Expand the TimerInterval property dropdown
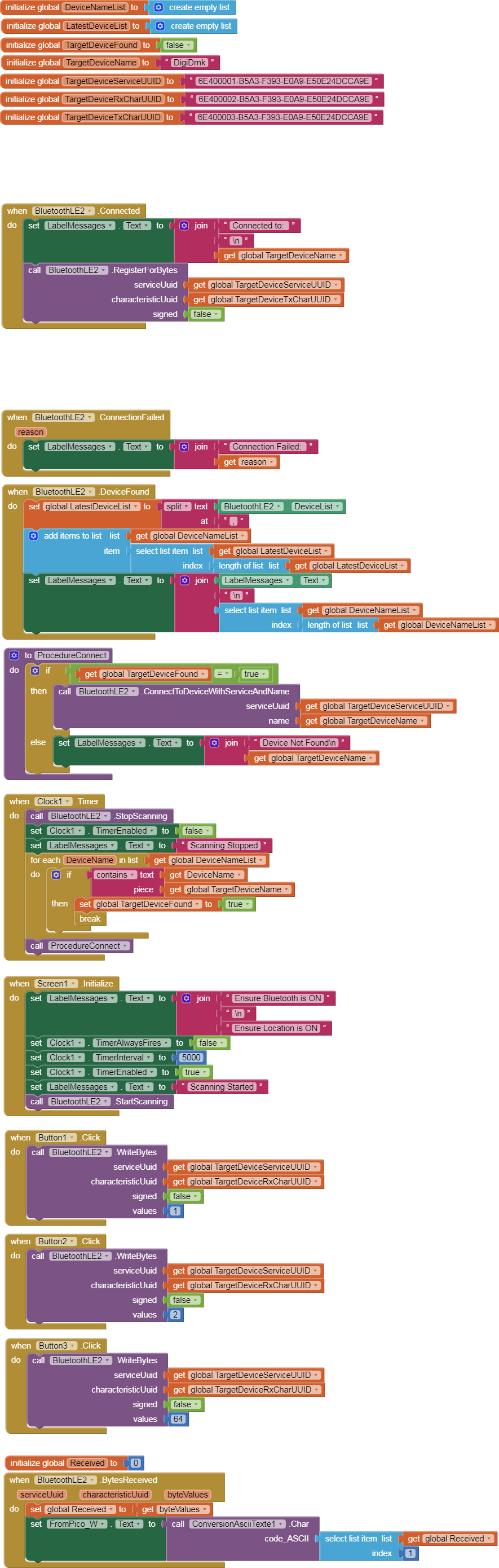This screenshot has width=499, height=1568. point(122,1058)
